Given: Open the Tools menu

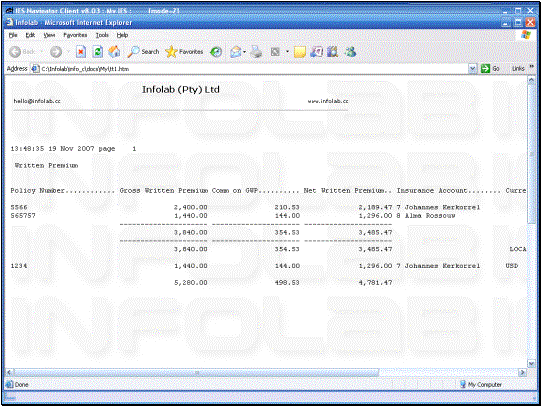Looking at the screenshot, I should pos(102,35).
